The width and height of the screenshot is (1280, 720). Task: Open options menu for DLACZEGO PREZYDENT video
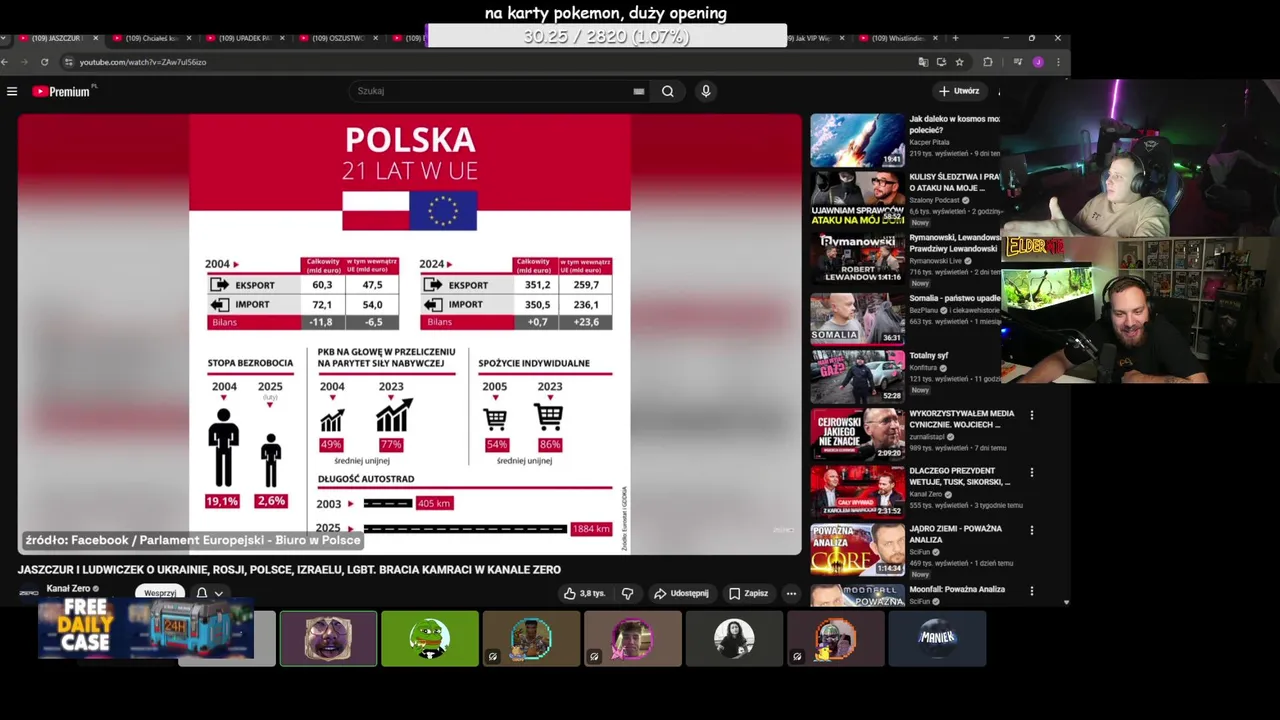pyautogui.click(x=1032, y=472)
